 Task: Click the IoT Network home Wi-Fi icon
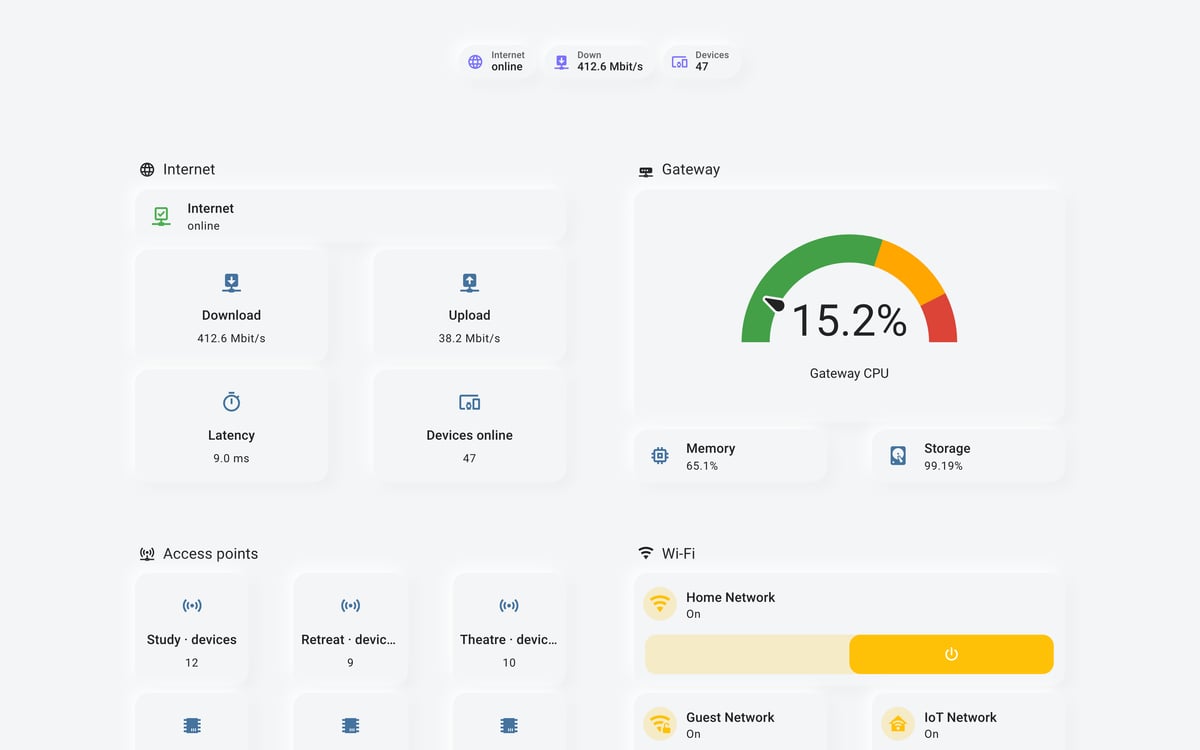898,724
